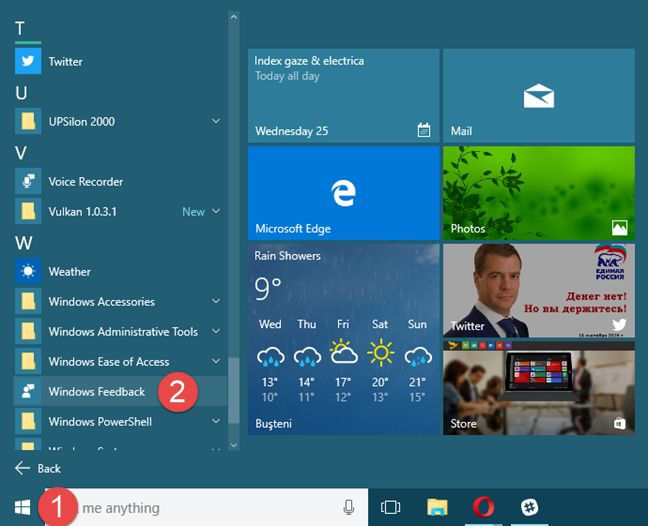Screen dimensions: 648x526
Task: Open the Mail tile
Action: pos(538,96)
